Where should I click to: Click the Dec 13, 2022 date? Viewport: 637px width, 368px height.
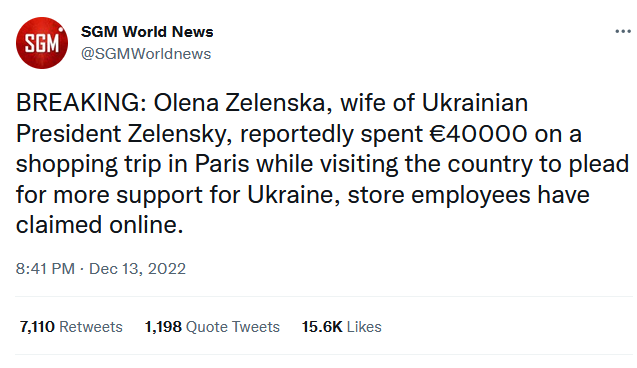(x=137, y=268)
